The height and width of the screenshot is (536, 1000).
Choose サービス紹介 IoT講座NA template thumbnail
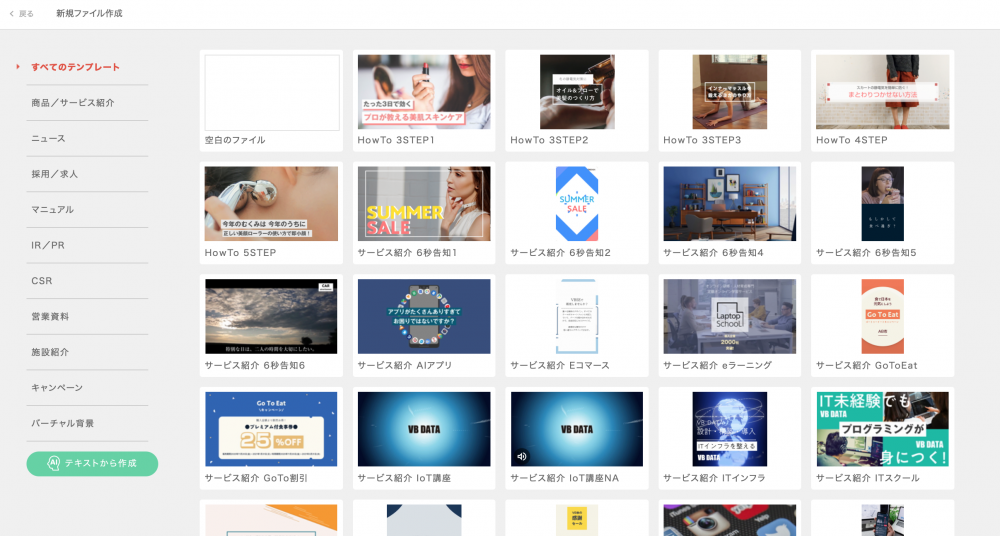577,429
